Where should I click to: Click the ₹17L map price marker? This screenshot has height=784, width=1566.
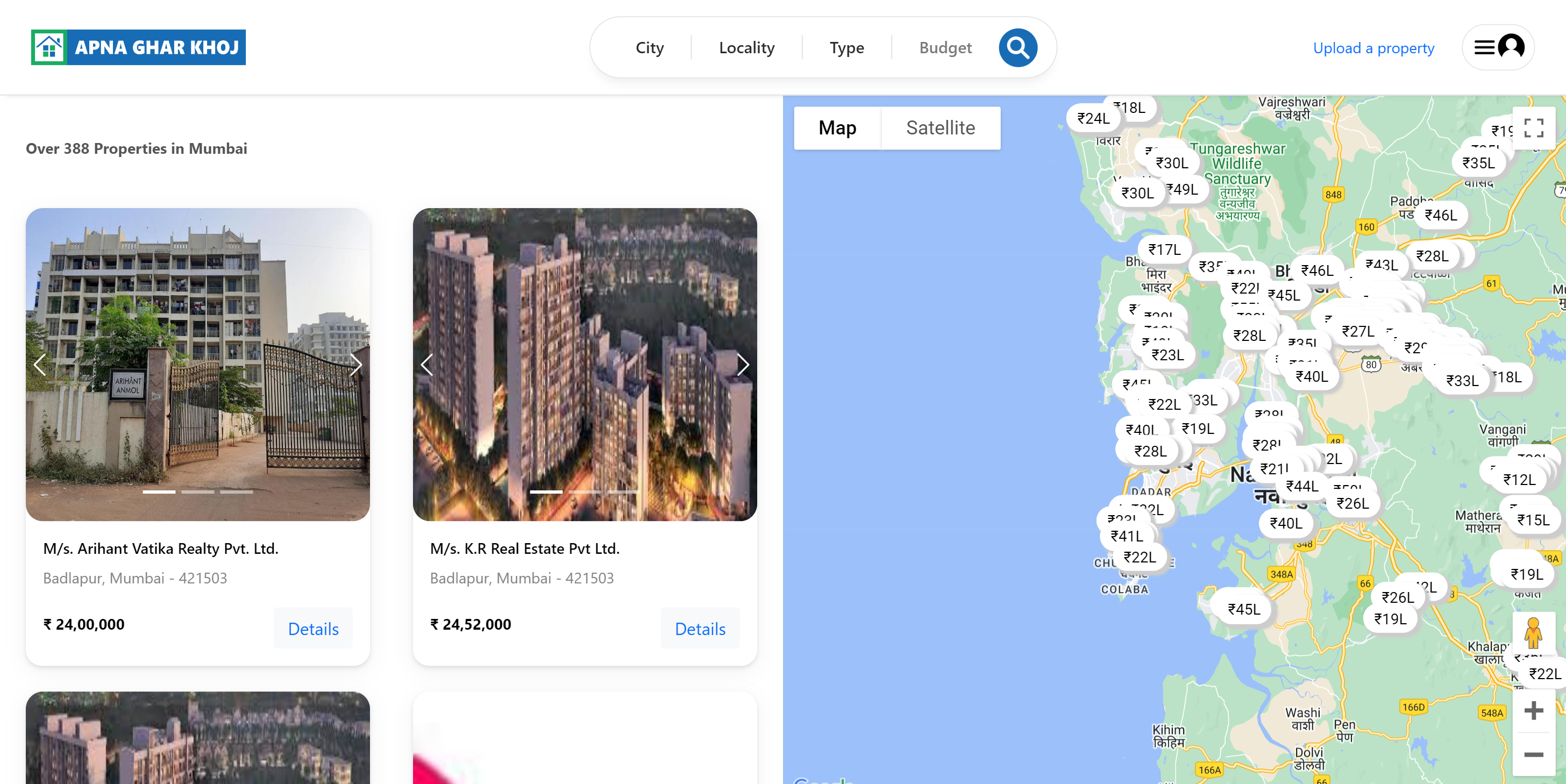click(1164, 249)
